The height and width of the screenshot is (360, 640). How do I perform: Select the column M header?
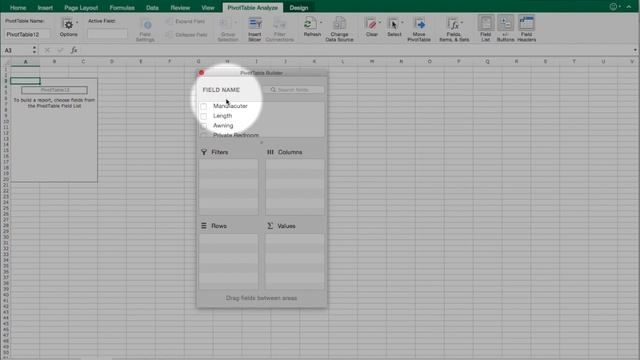372,62
